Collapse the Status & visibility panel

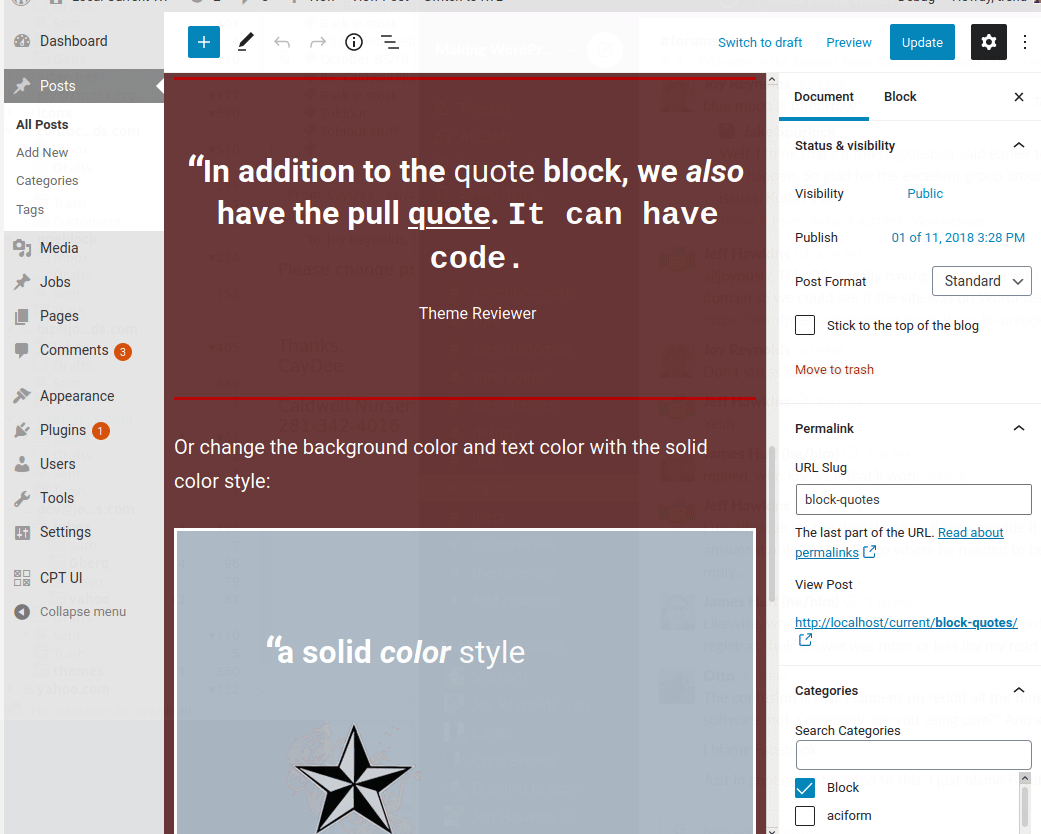[1019, 145]
